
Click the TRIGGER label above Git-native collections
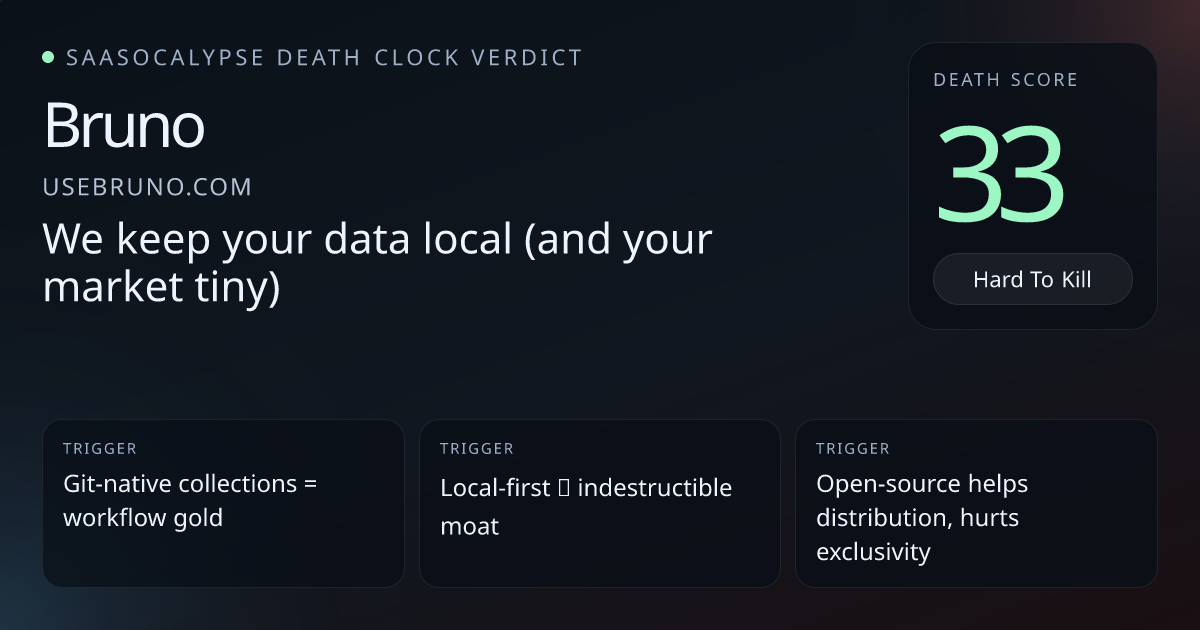(100, 449)
